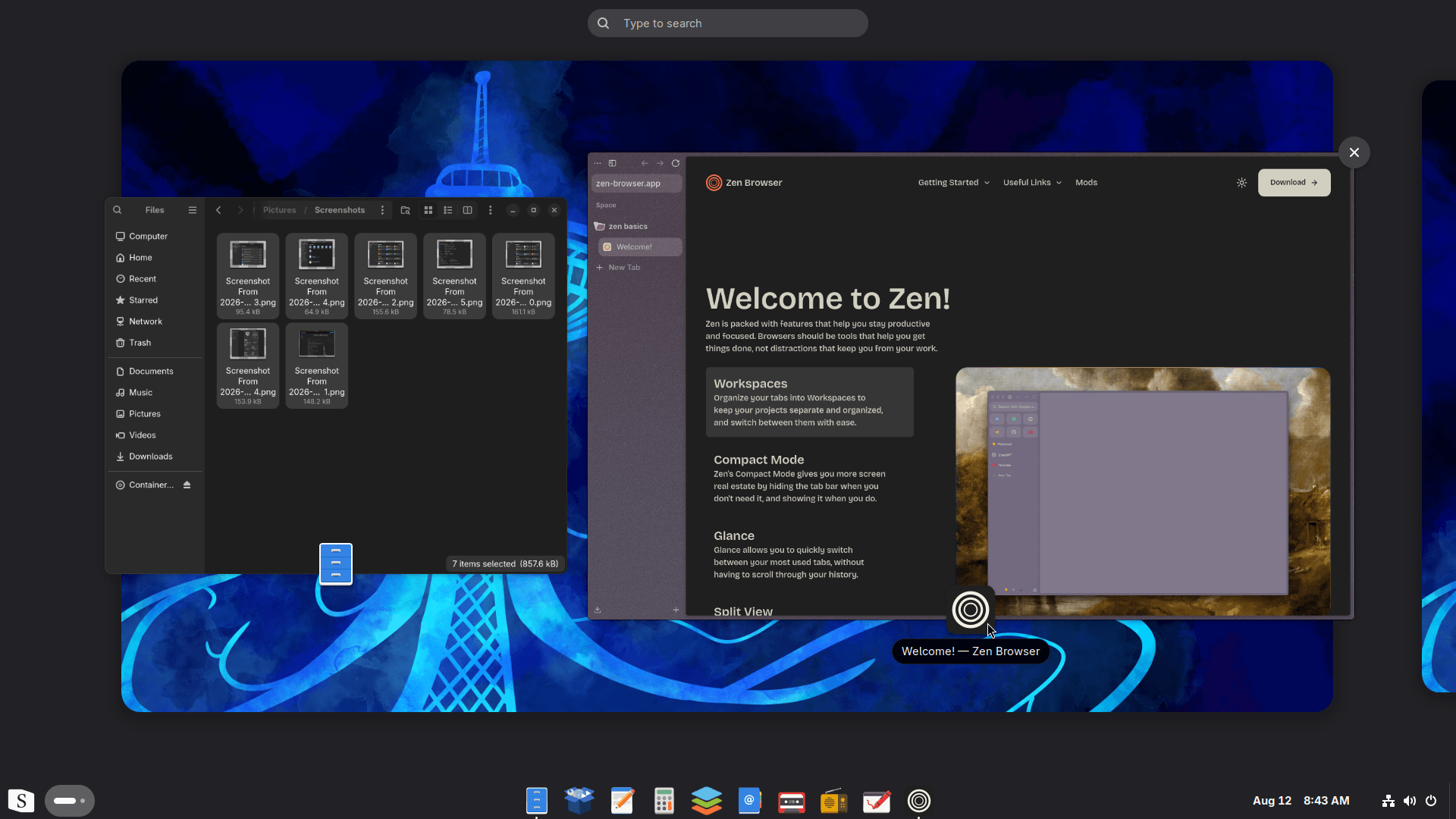The width and height of the screenshot is (1456, 819).
Task: Click the search-folder icon in Files toolbar
Action: pos(406,210)
